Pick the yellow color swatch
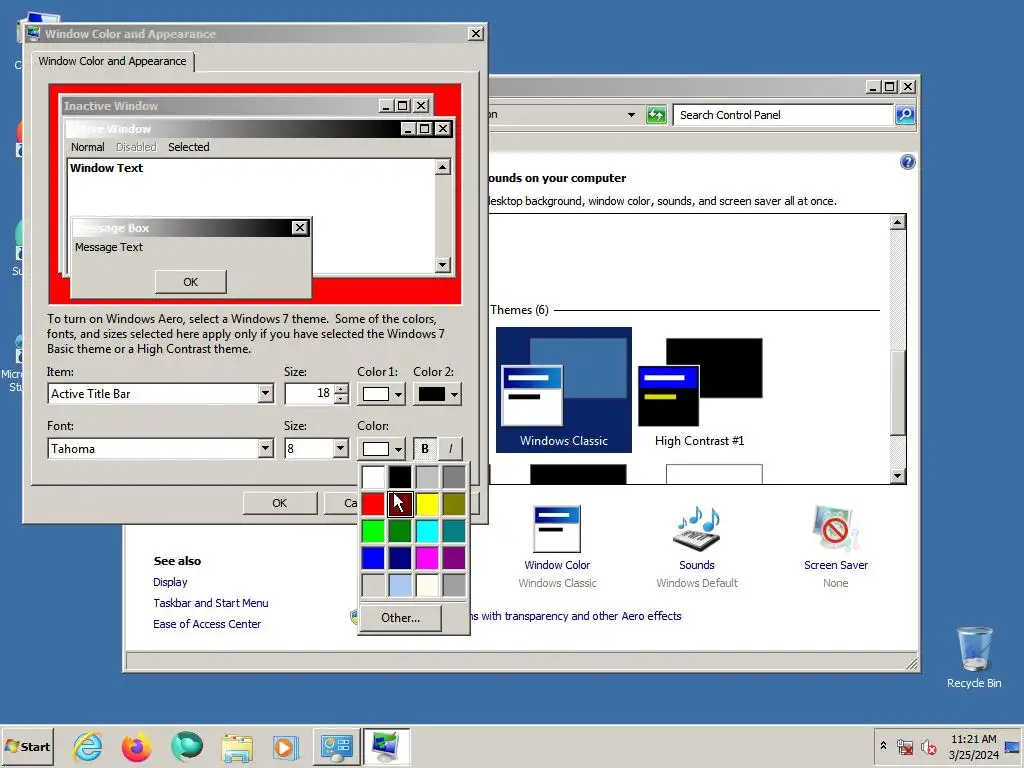The height and width of the screenshot is (768, 1024). pyautogui.click(x=427, y=504)
